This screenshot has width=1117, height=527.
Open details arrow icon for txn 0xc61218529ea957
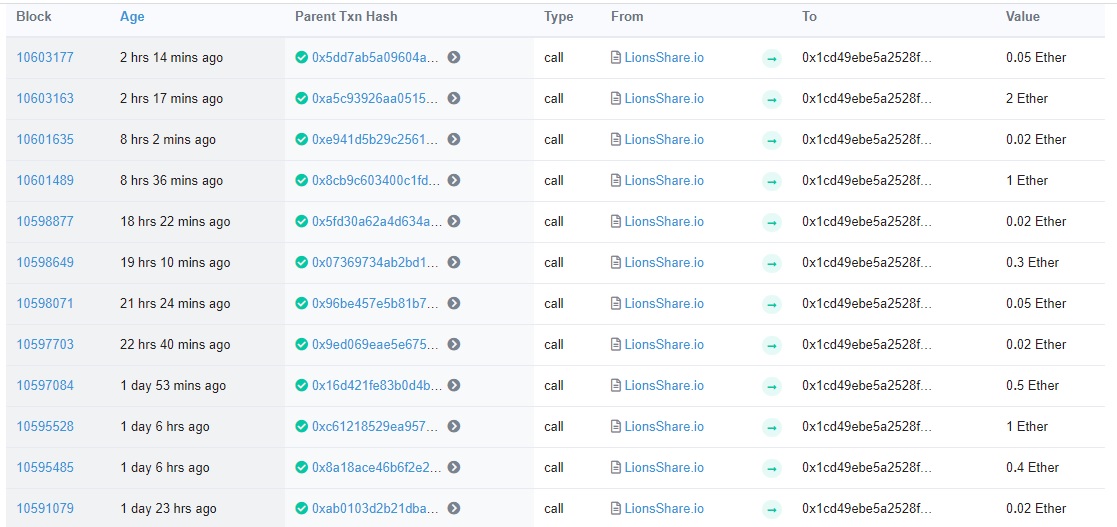click(x=454, y=427)
